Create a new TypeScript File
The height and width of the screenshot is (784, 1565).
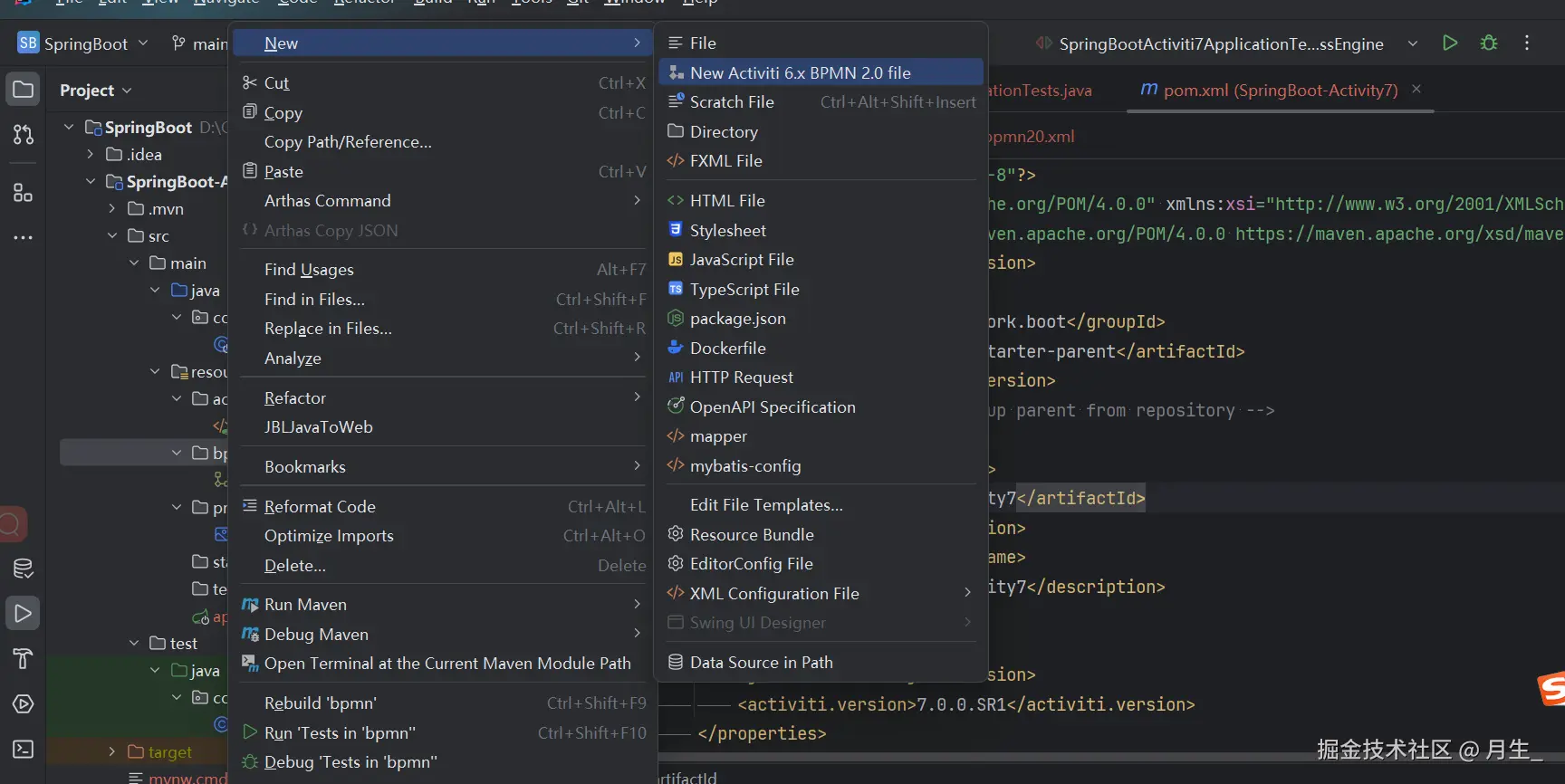tap(821, 289)
